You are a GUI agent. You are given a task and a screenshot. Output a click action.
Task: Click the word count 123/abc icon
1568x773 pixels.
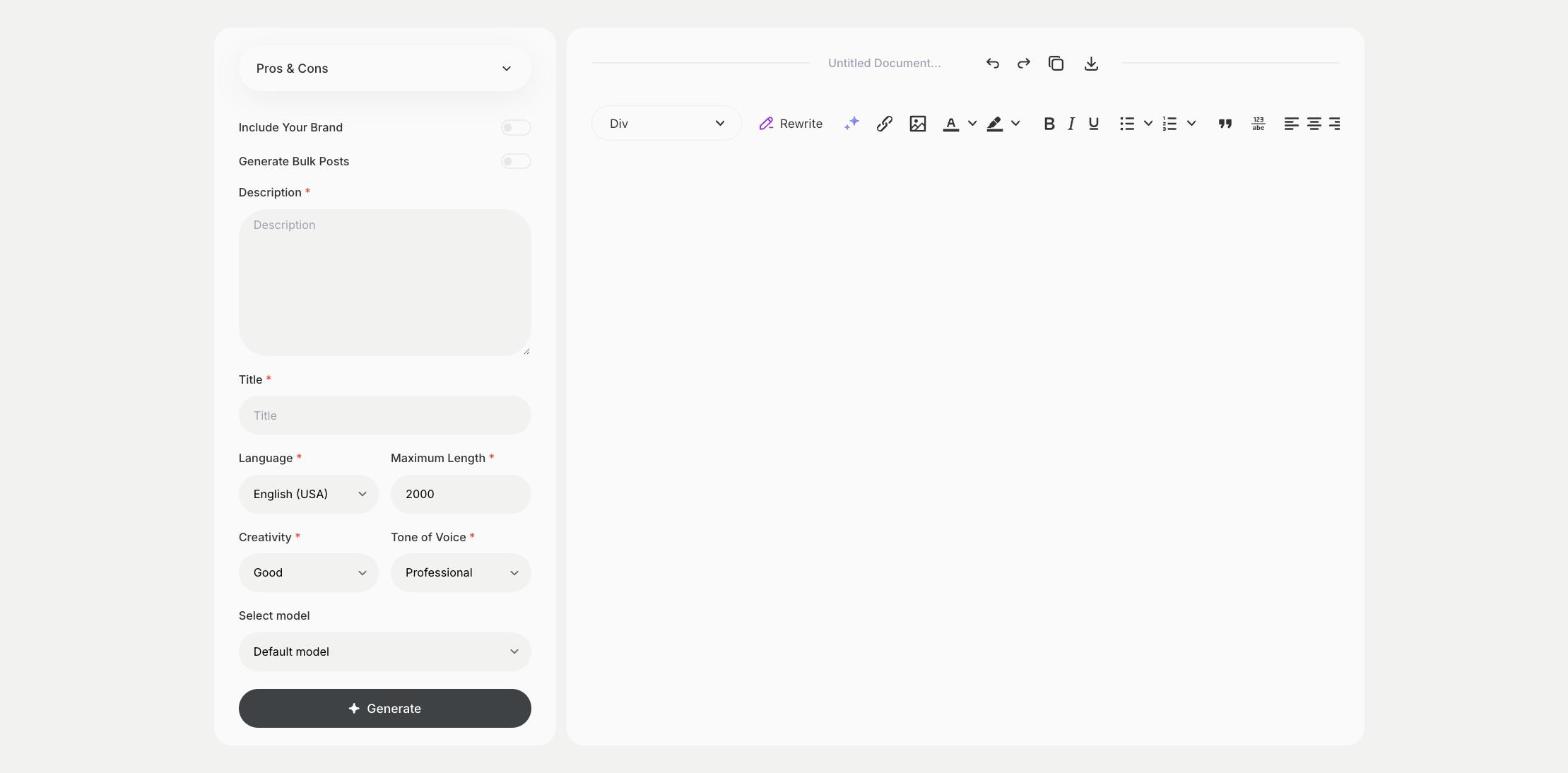(1258, 123)
